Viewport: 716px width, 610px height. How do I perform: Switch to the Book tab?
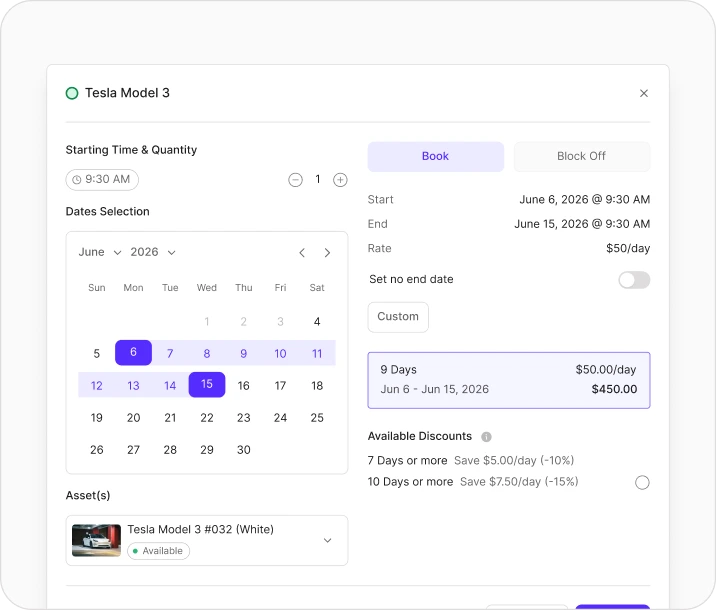436,157
